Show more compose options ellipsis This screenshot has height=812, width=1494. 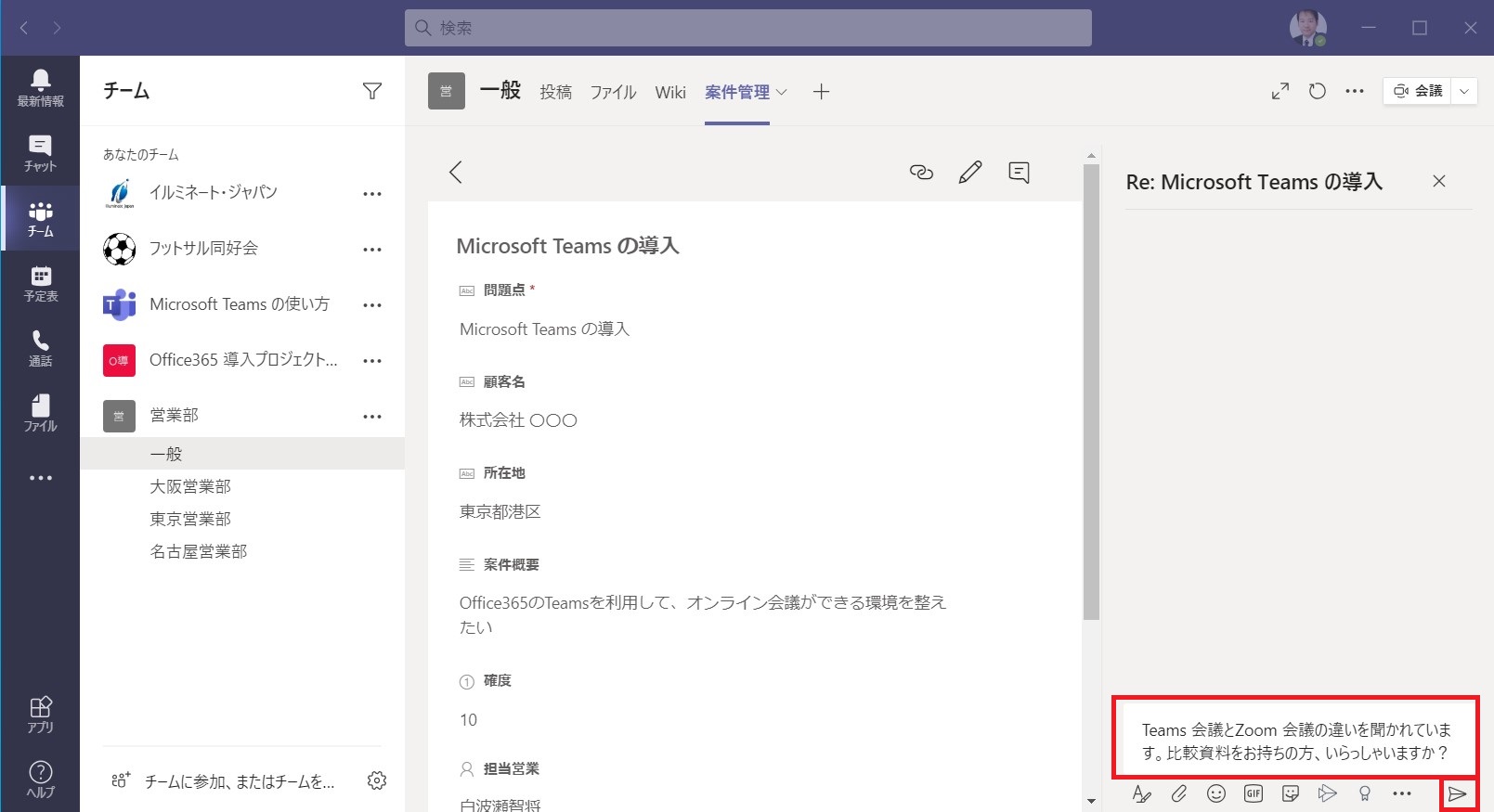pos(1402,793)
